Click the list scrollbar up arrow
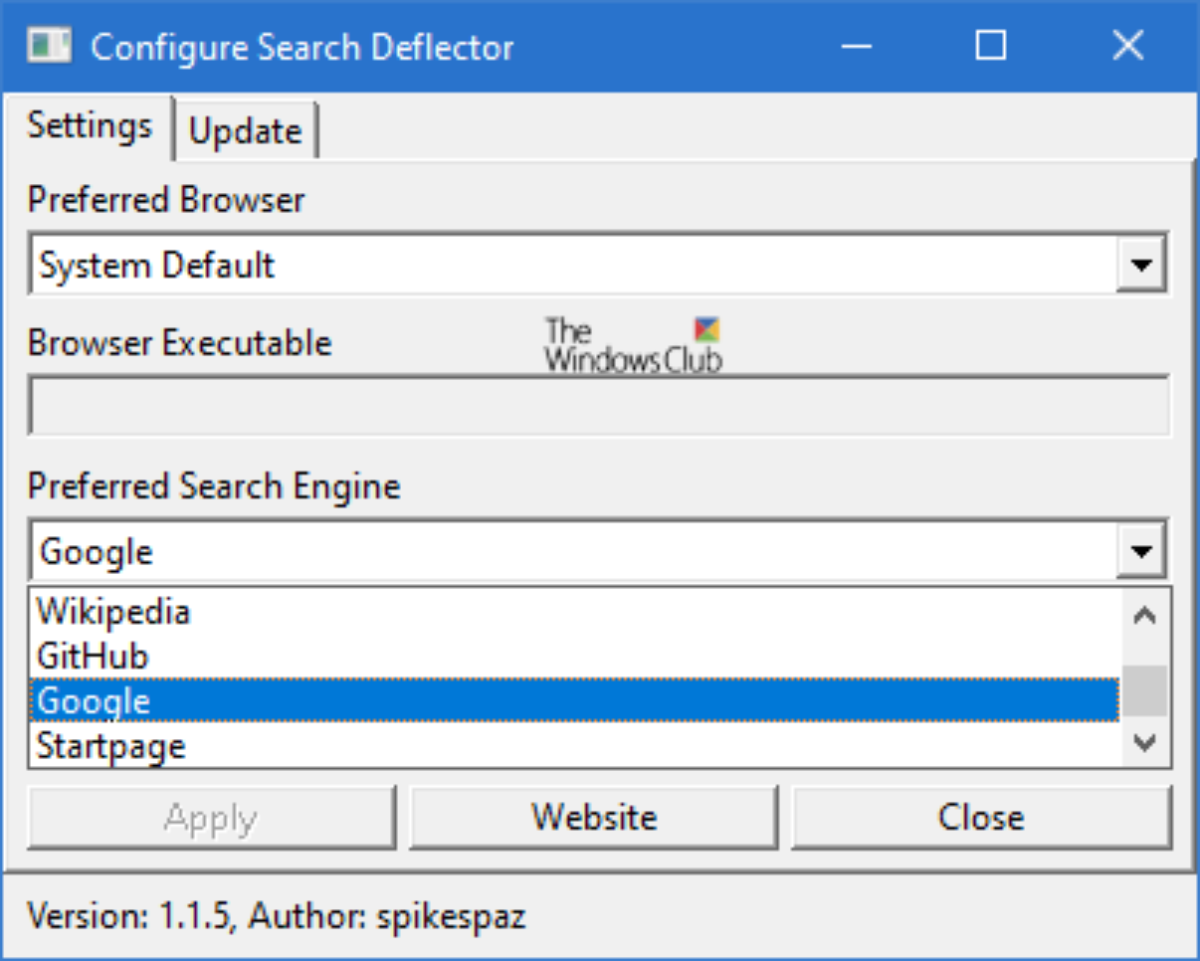 coord(1145,615)
